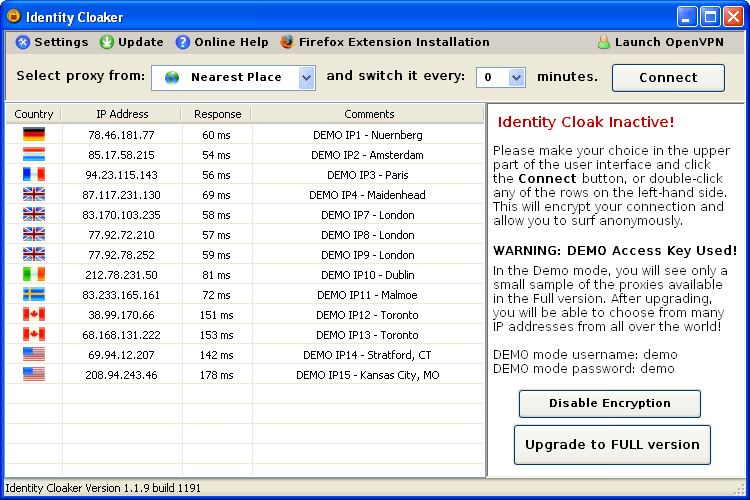Click the Canadian flag for DEMO IP12
The height and width of the screenshot is (500, 750).
34,314
